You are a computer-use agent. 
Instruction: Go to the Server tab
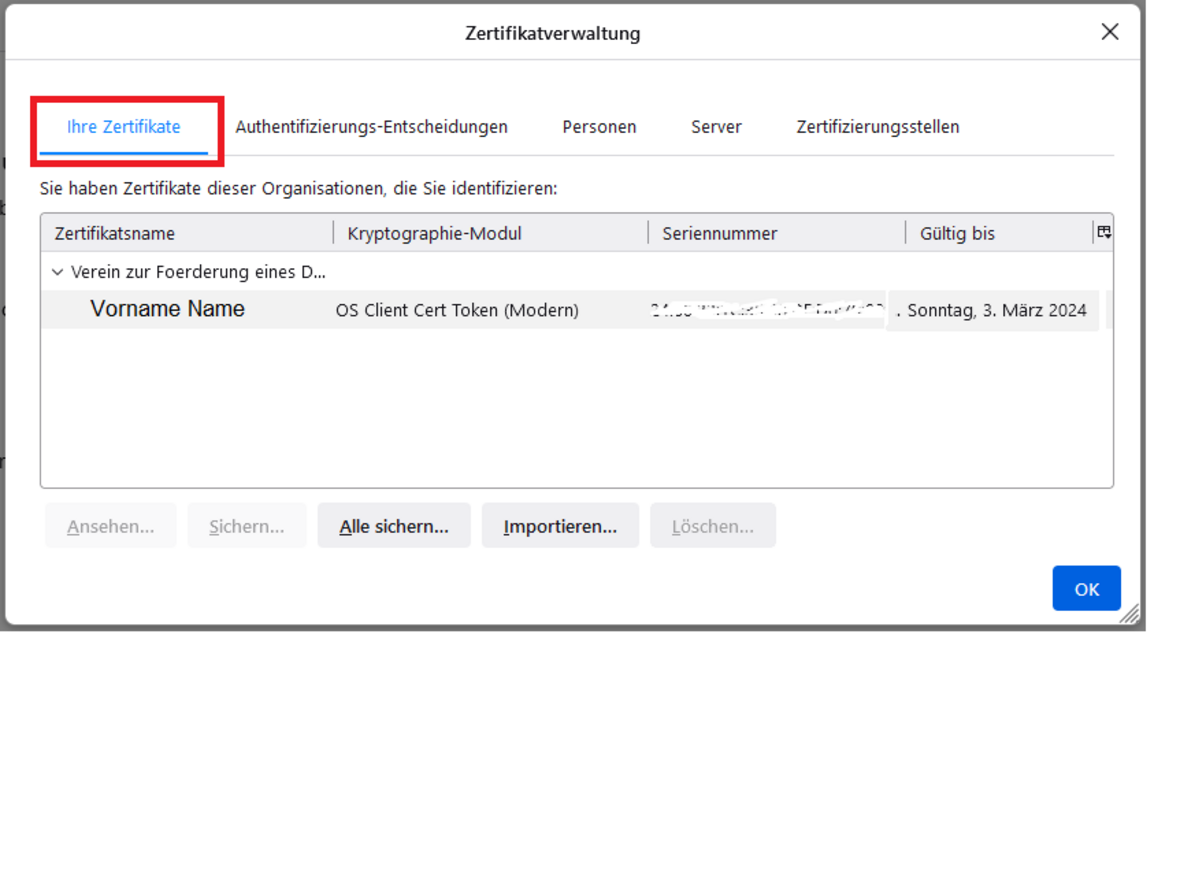click(x=716, y=127)
